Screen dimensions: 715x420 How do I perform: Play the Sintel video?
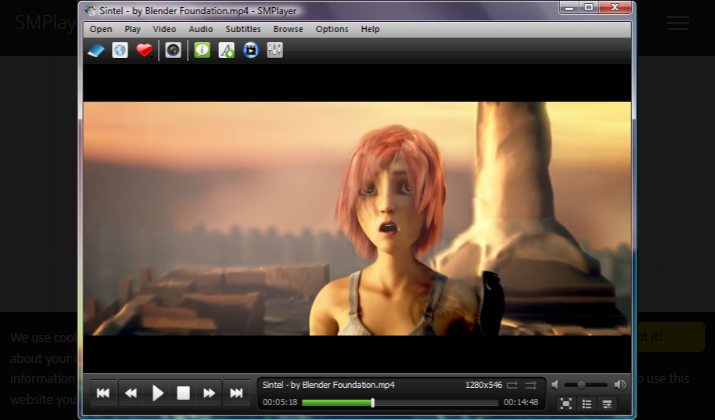point(157,393)
